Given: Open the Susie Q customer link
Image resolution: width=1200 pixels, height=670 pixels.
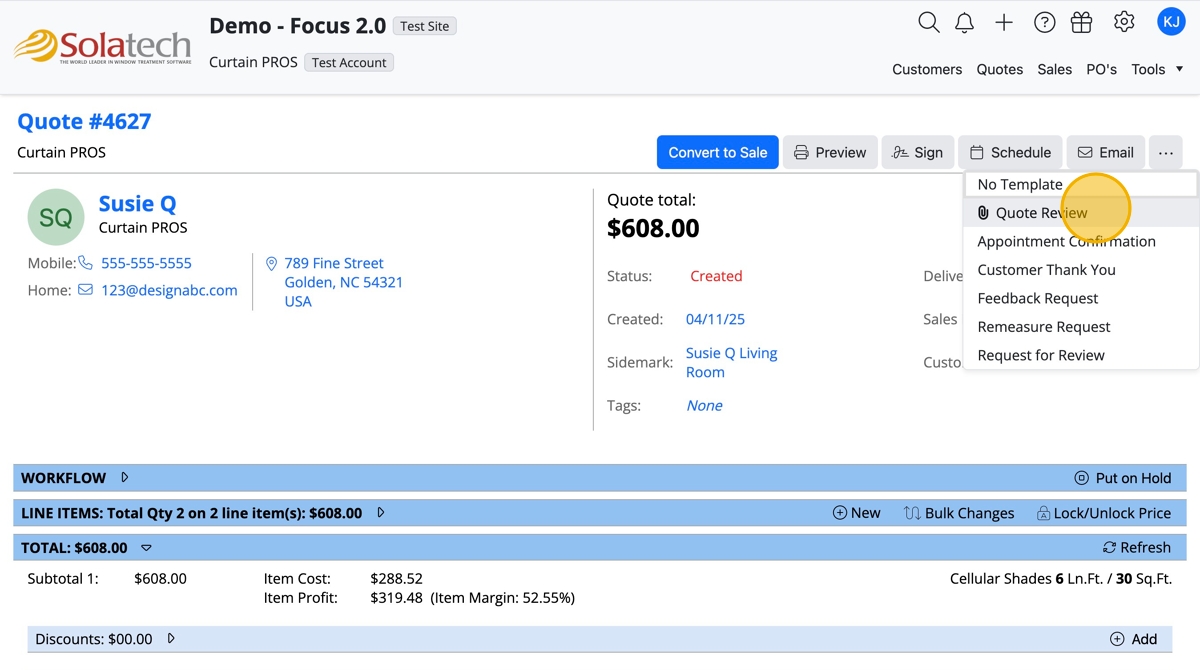Looking at the screenshot, I should 137,204.
